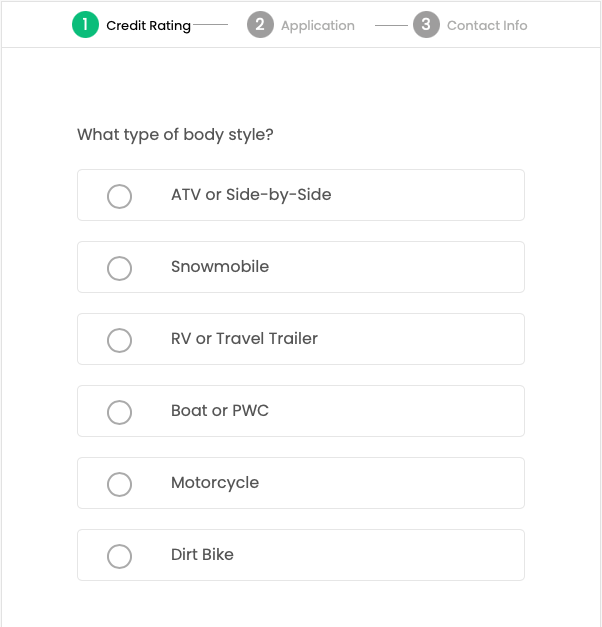Select the Motorcycle radio button
This screenshot has height=627, width=602.
pos(119,484)
